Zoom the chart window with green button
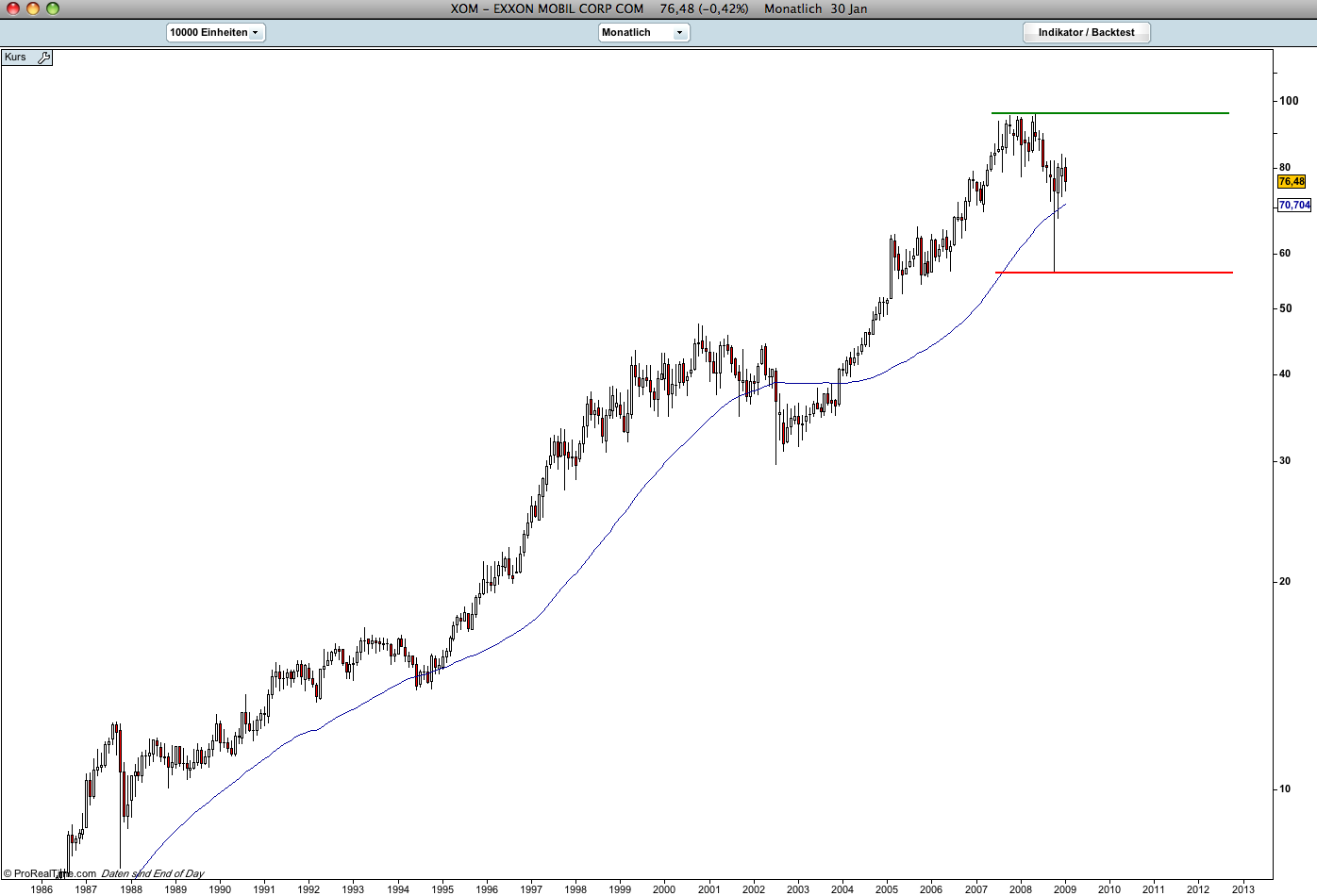This screenshot has width=1317, height=896. click(53, 8)
